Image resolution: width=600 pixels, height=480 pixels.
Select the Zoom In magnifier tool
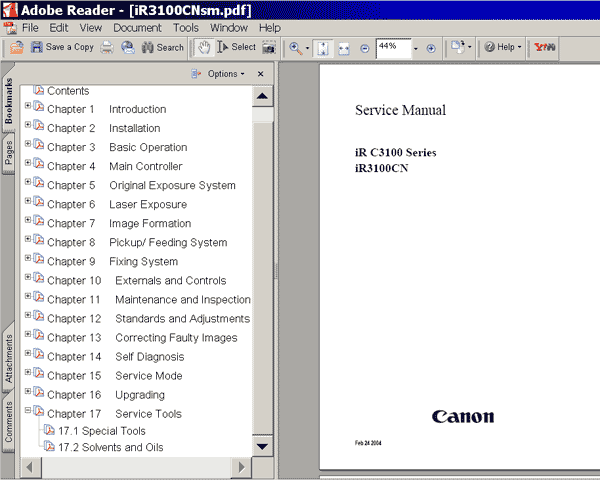pyautogui.click(x=295, y=48)
